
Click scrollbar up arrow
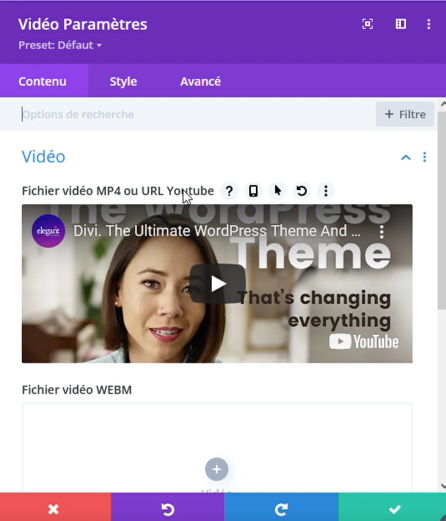(443, 104)
